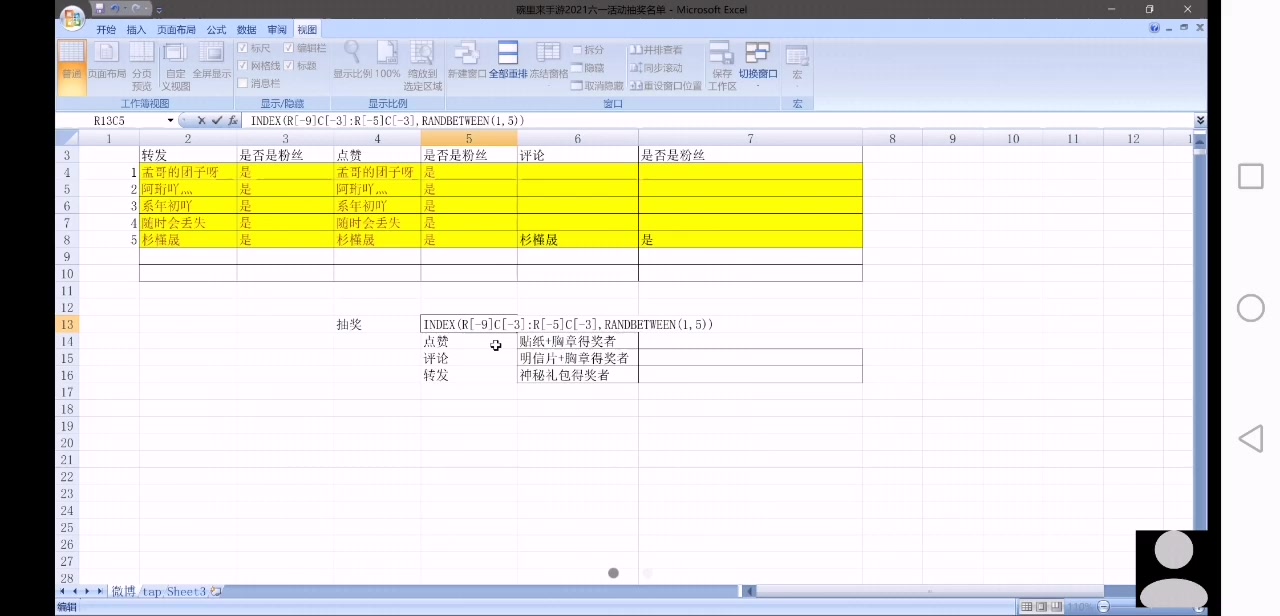Image resolution: width=1280 pixels, height=616 pixels.
Task: Open the Name Box dropdown arrow
Action: click(170, 121)
